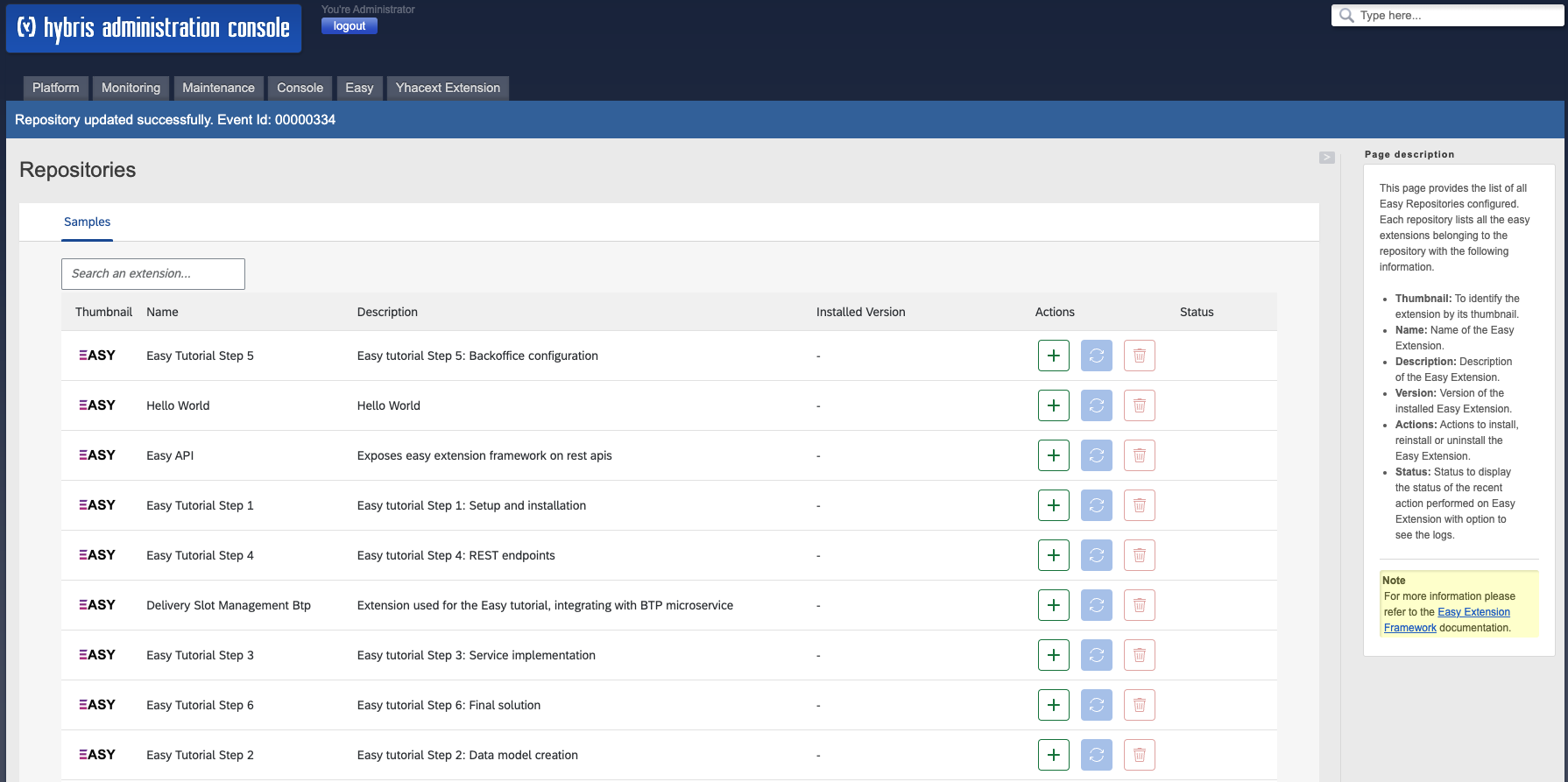Install the Easy Tutorial Step 3 extension
Image resolution: width=1568 pixels, height=782 pixels.
[x=1053, y=655]
